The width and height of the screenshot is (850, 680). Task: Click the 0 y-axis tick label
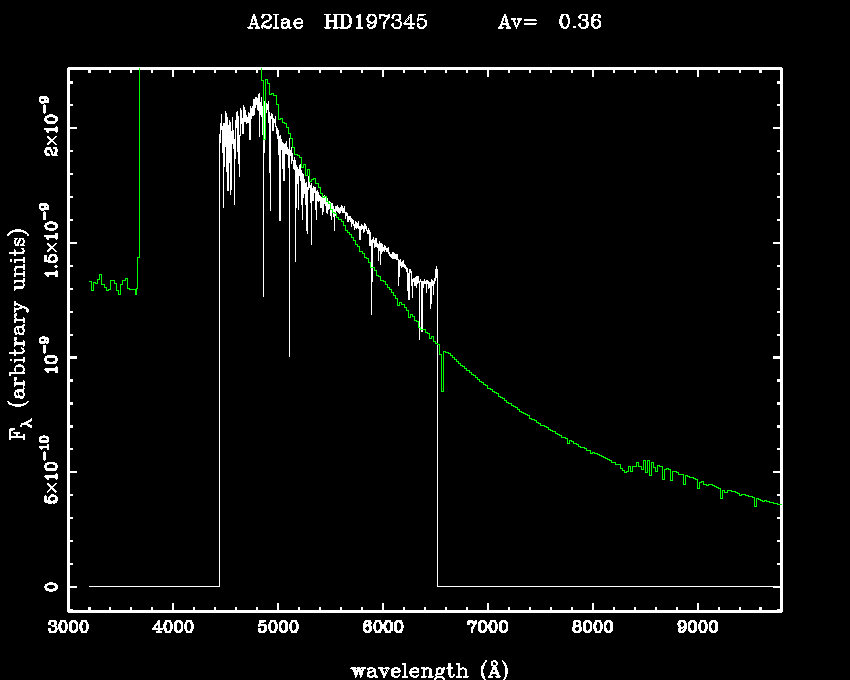click(49, 586)
